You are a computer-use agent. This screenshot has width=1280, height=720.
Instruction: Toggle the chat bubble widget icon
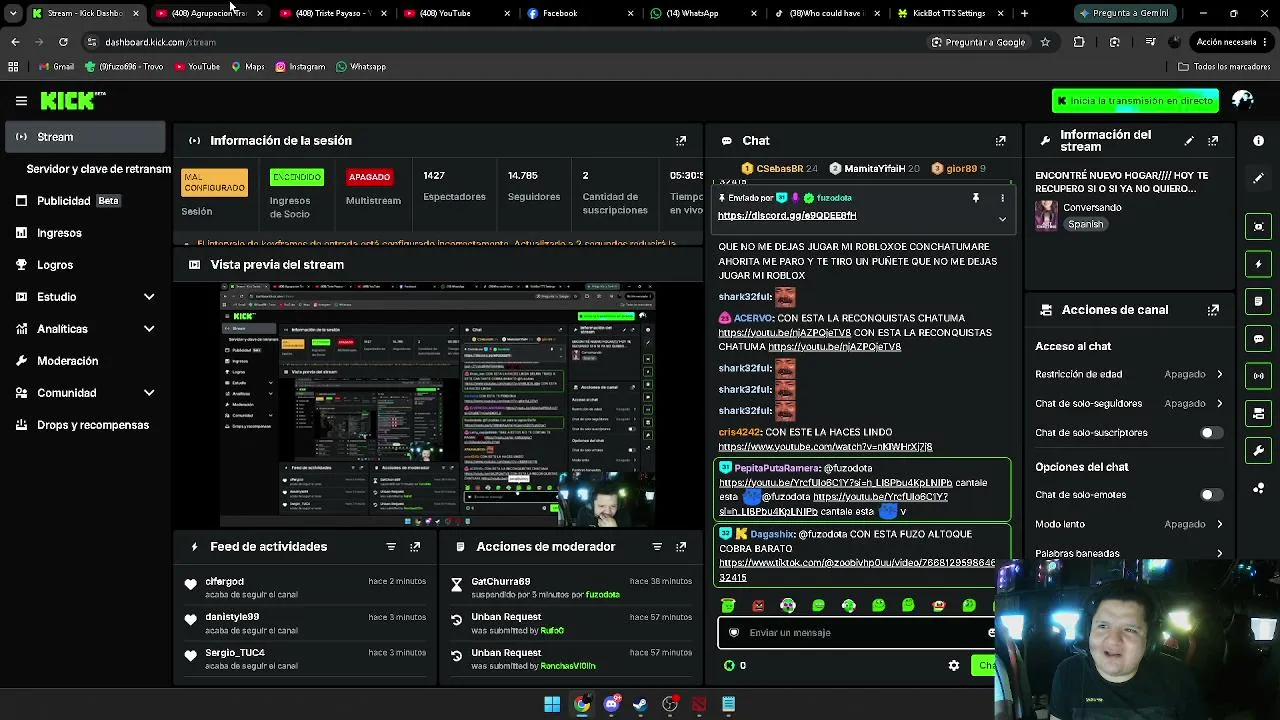(1259, 339)
